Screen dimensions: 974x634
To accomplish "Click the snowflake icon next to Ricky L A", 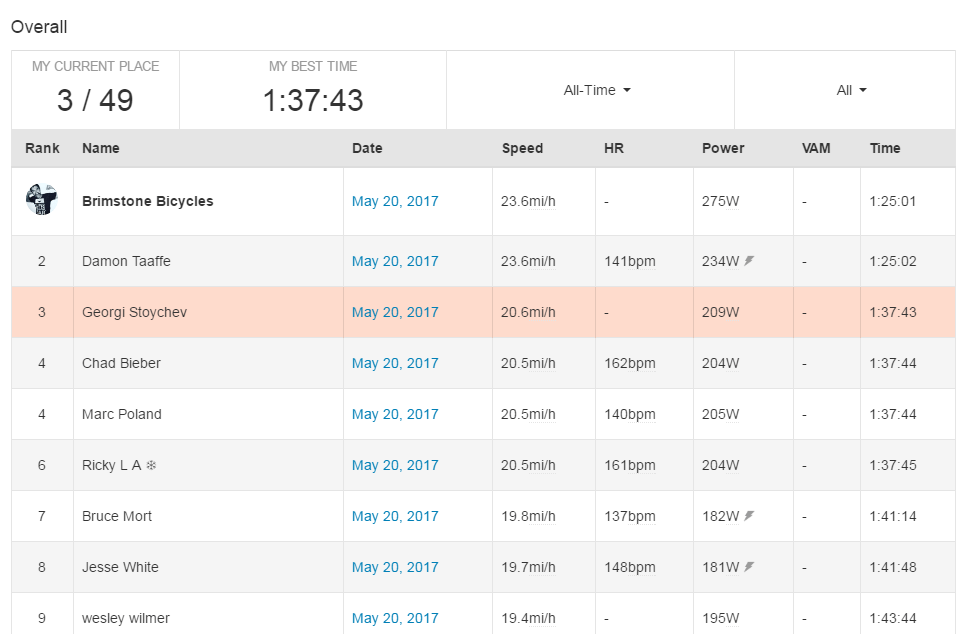I will coord(151,465).
